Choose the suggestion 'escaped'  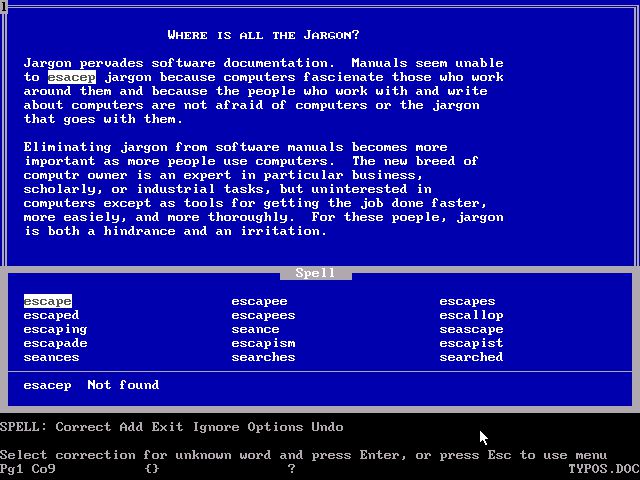(x=51, y=315)
